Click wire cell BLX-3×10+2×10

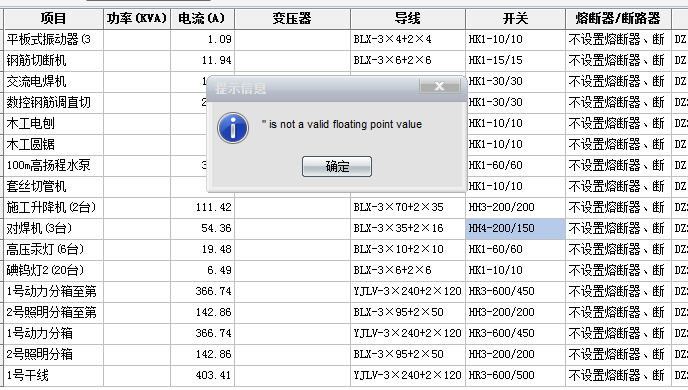408,250
